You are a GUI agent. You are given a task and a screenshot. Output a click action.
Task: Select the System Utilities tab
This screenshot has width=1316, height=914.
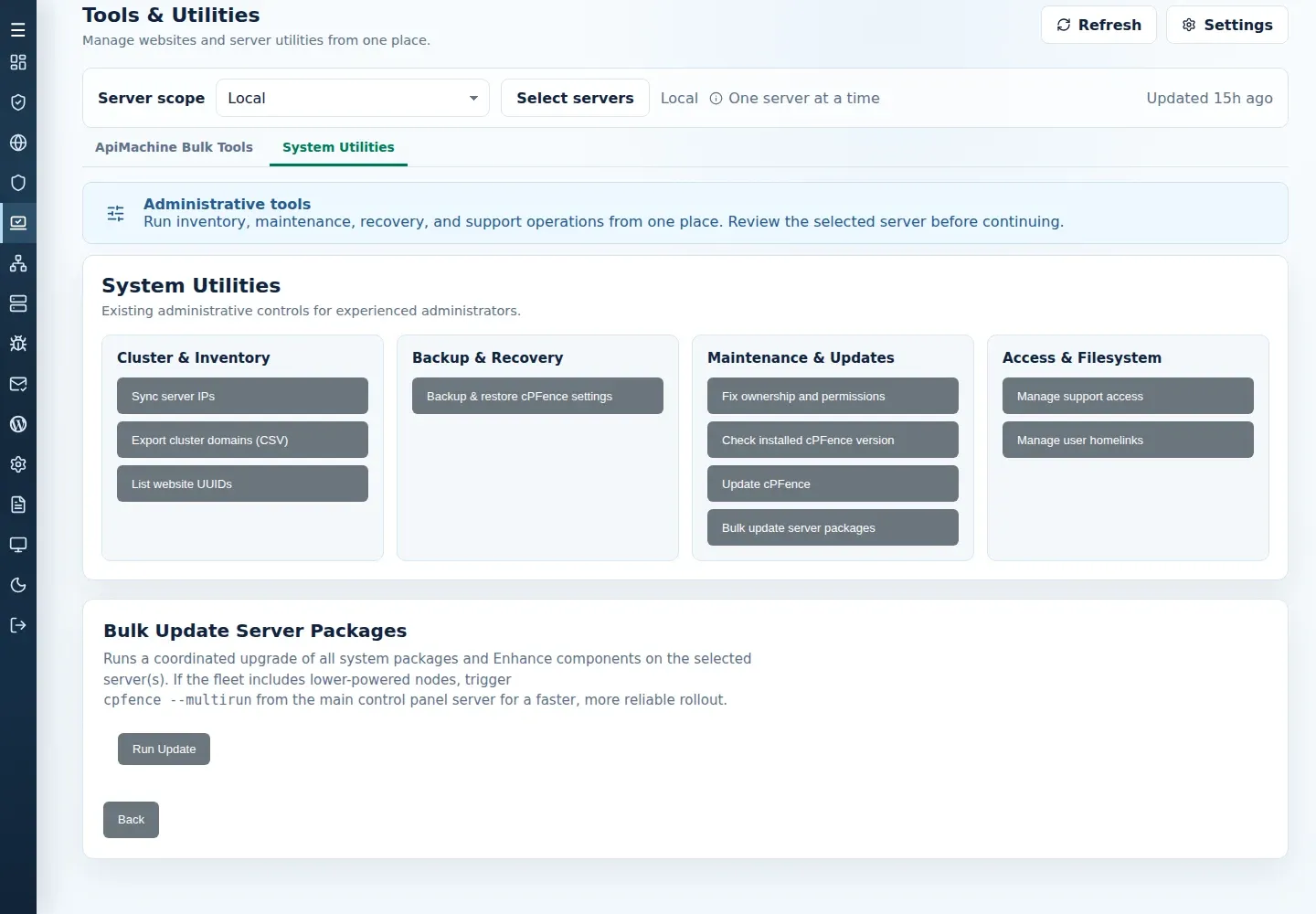[x=338, y=147]
